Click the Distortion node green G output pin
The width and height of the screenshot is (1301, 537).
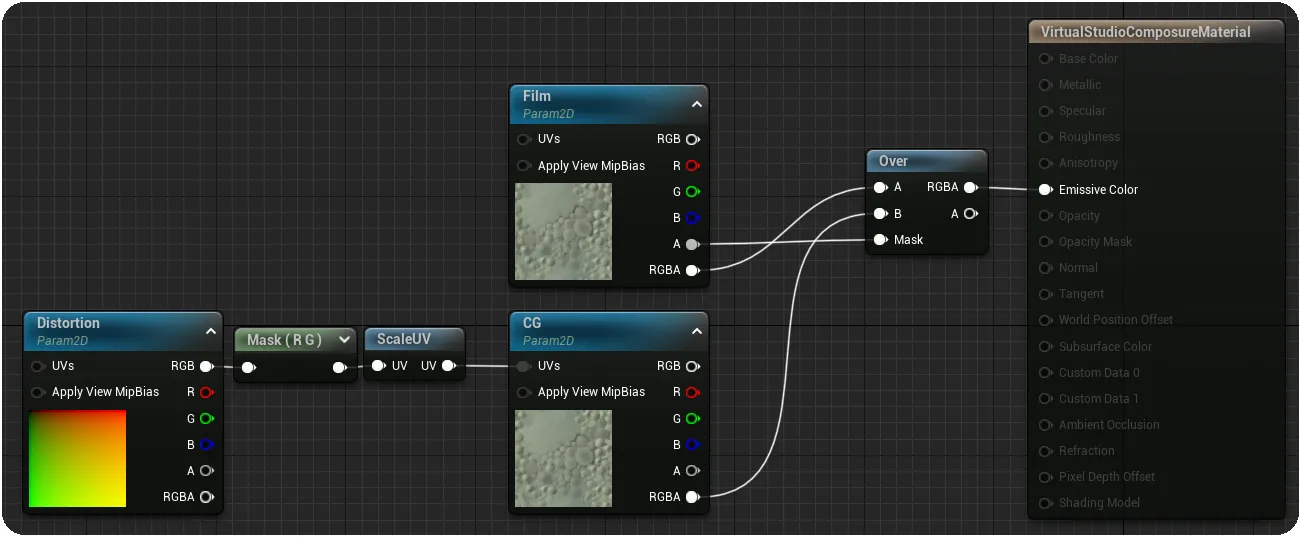206,418
